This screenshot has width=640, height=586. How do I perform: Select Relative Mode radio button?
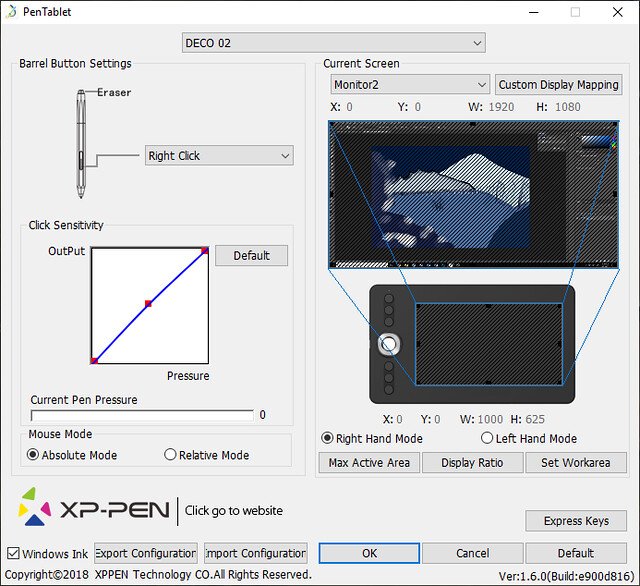point(170,455)
